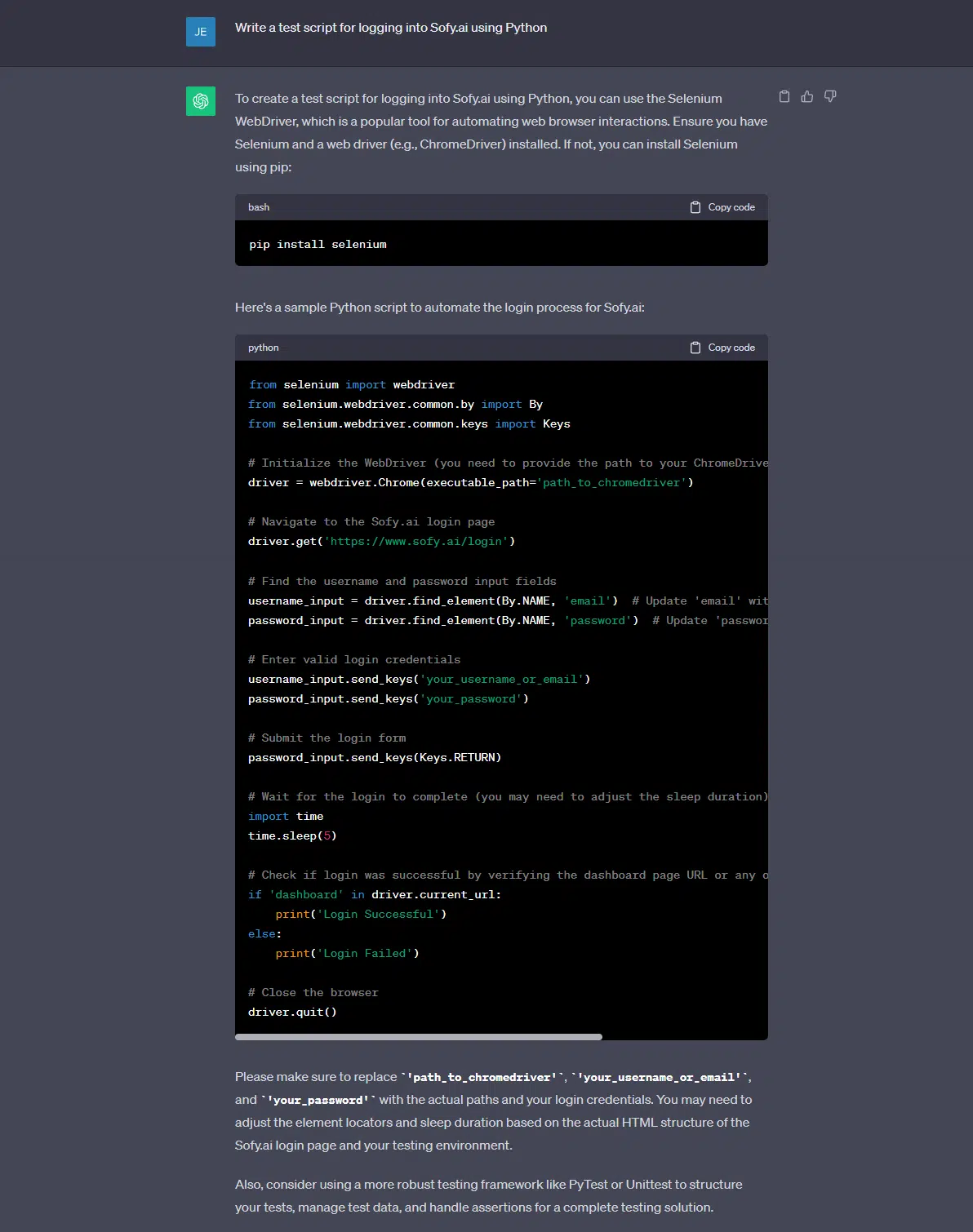Viewport: 973px width, 1232px height.
Task: Give the response a thumbs up
Action: click(x=807, y=96)
